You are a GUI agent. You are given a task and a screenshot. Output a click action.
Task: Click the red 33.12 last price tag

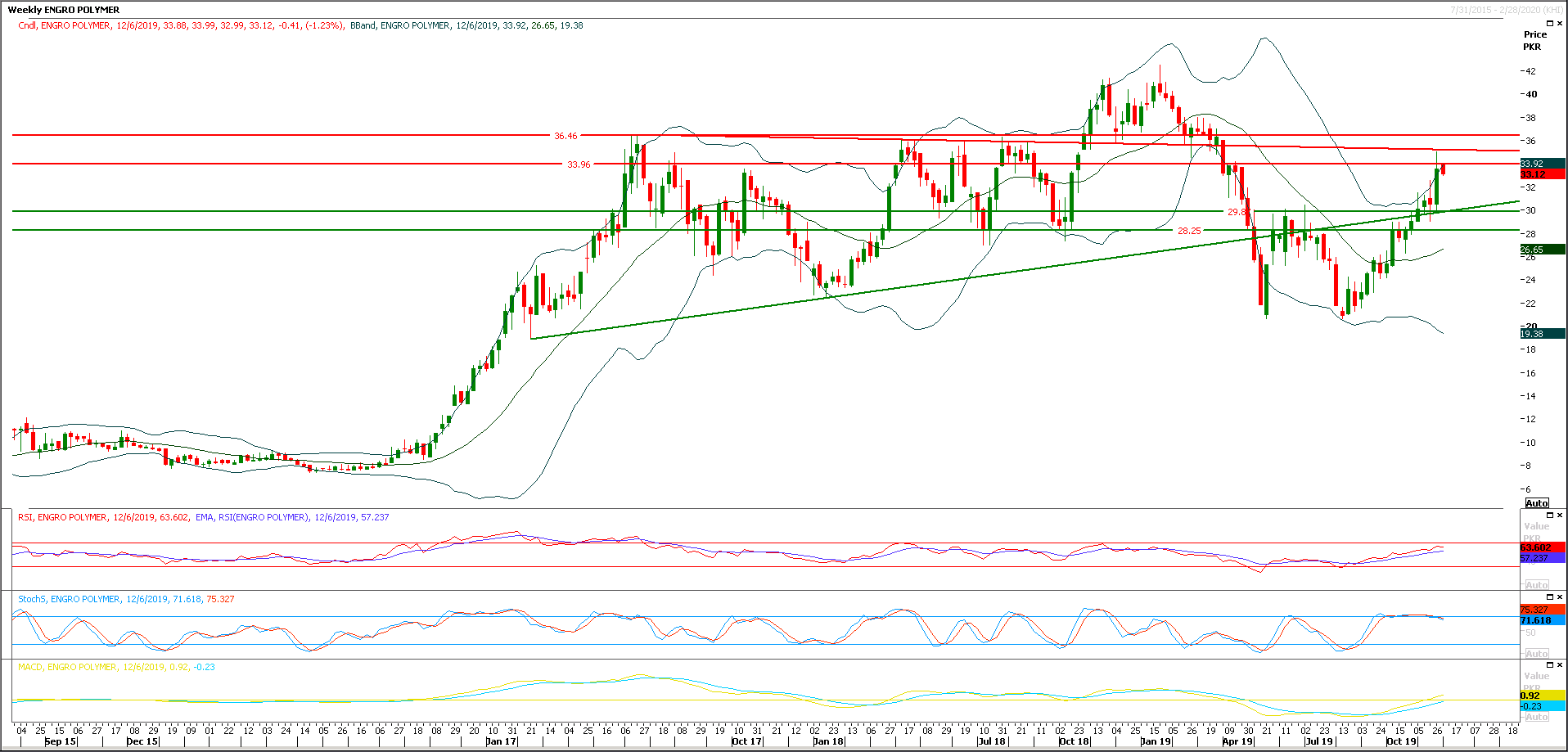pos(1543,174)
